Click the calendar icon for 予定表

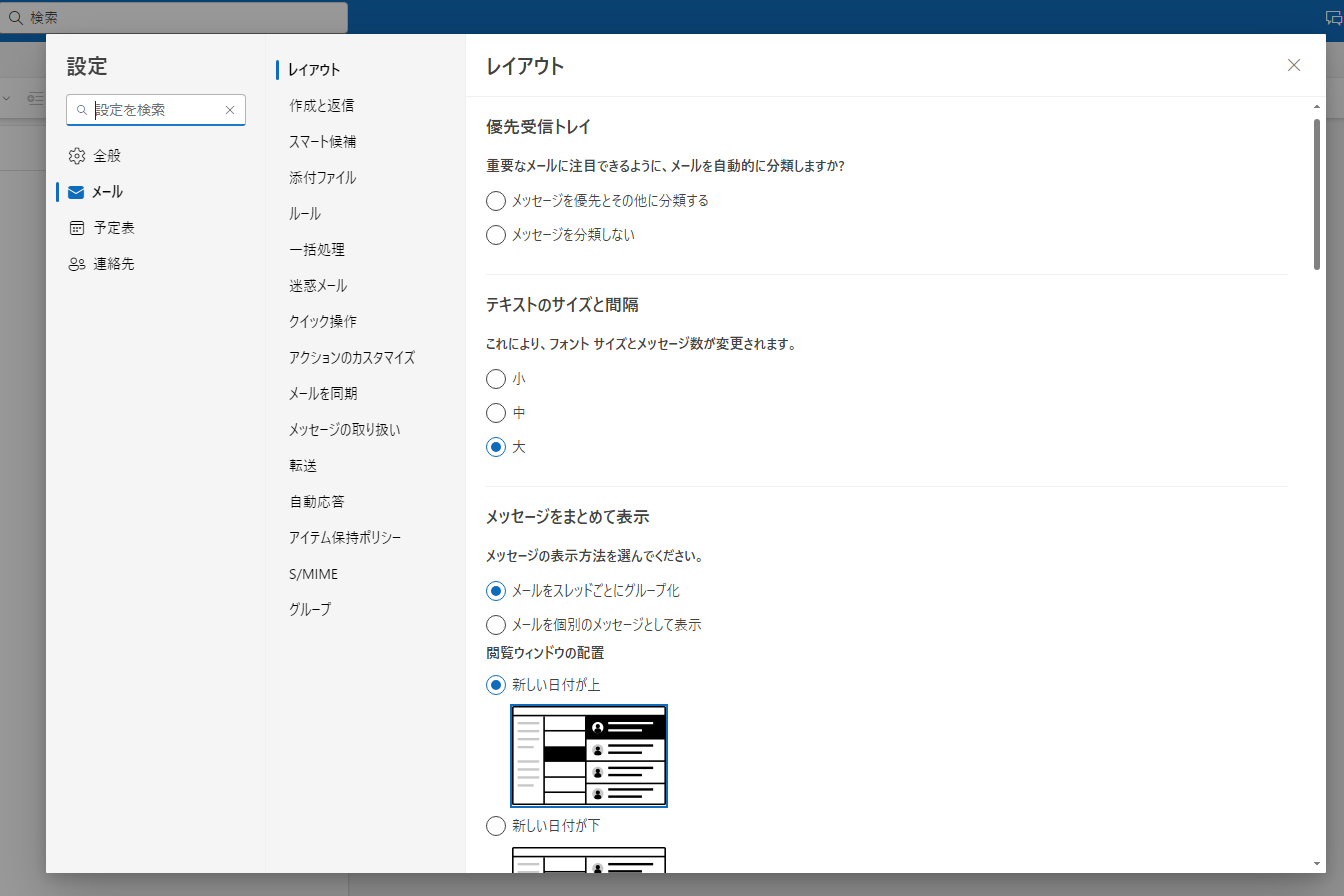tap(77, 228)
